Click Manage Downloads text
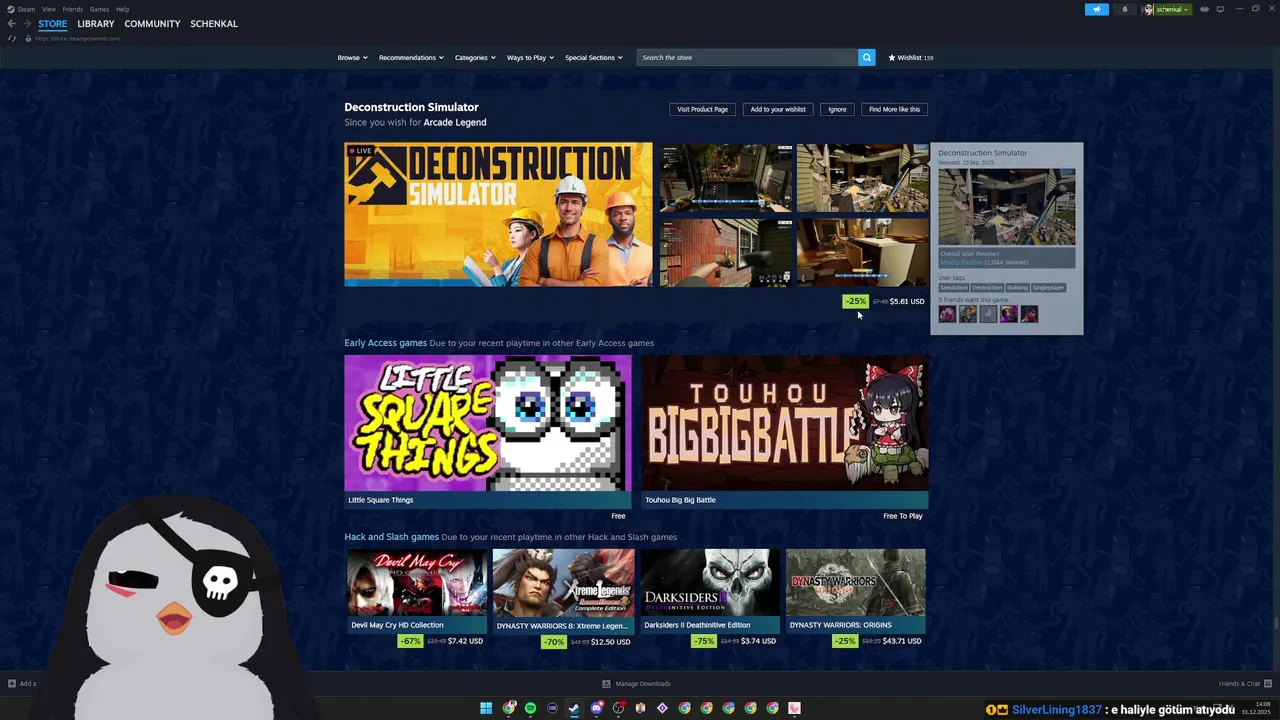1280x720 pixels. (x=643, y=684)
